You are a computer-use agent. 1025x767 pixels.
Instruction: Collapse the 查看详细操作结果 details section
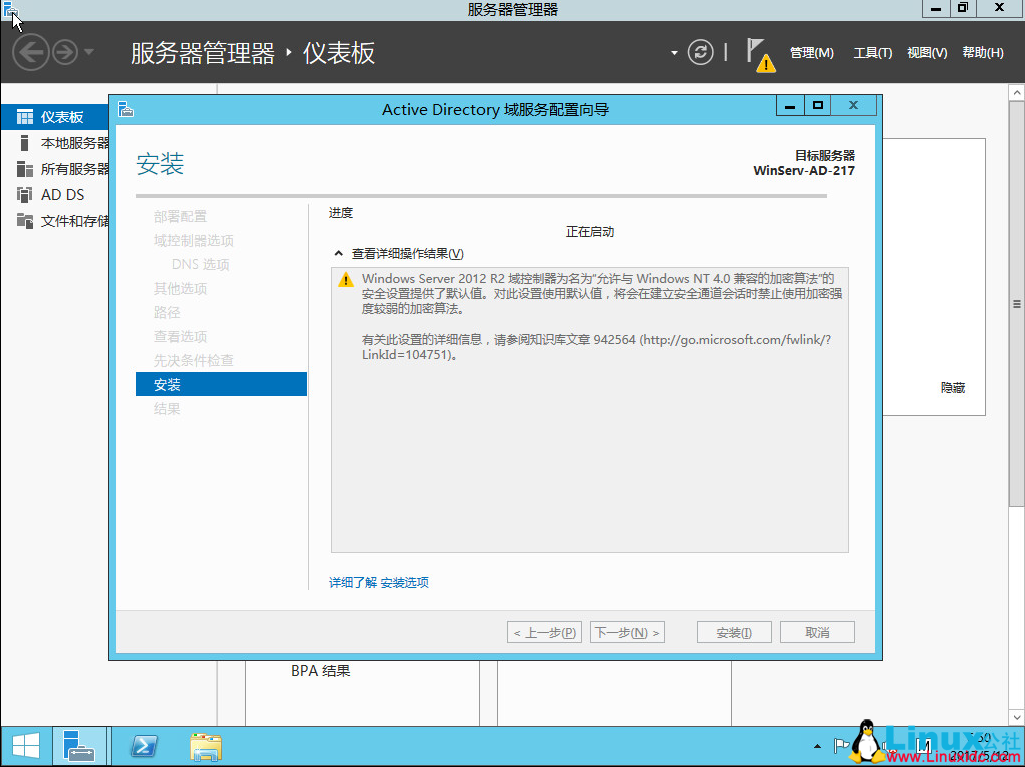click(x=338, y=253)
